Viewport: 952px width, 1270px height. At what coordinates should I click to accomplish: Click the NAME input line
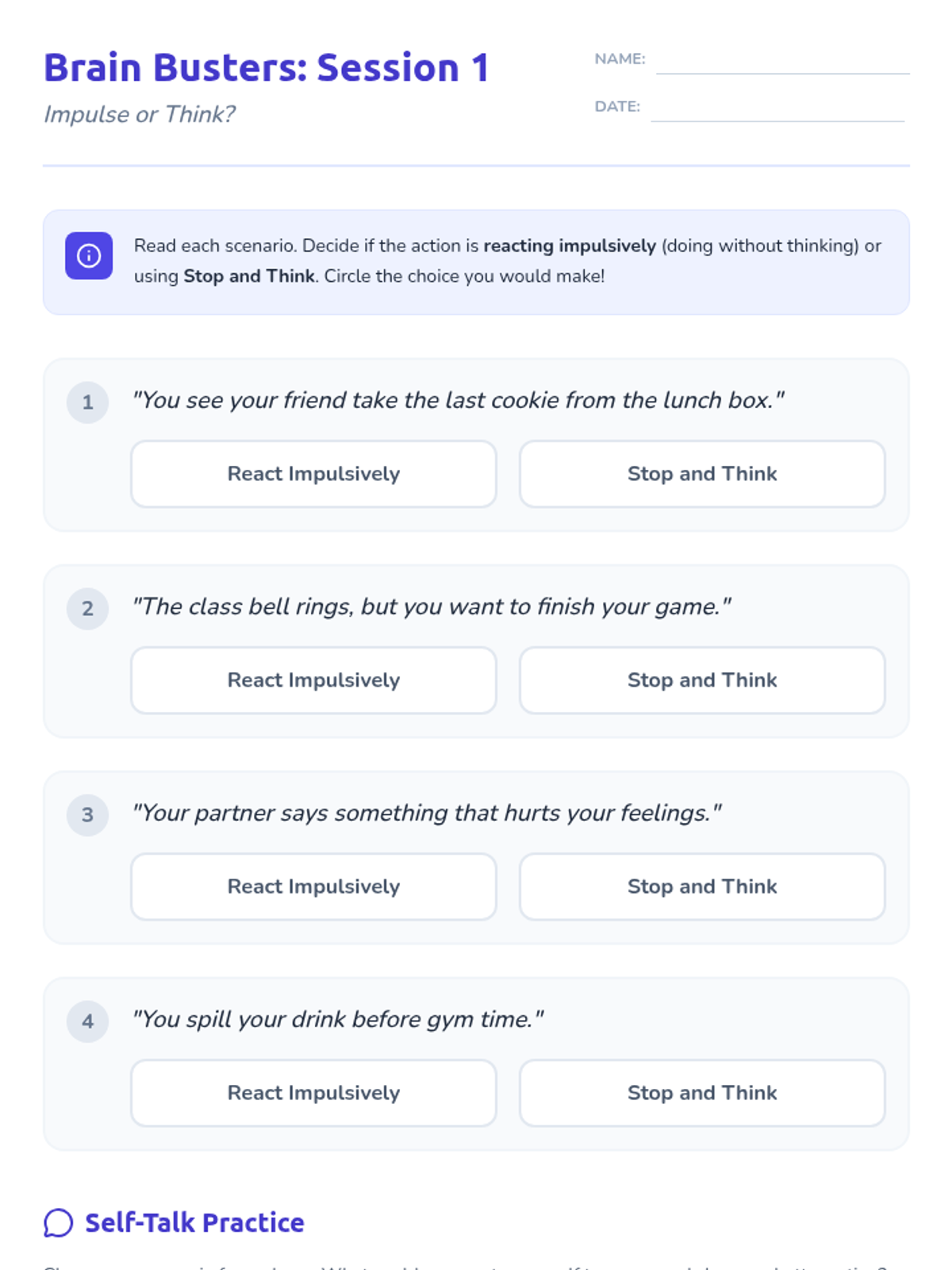(782, 60)
